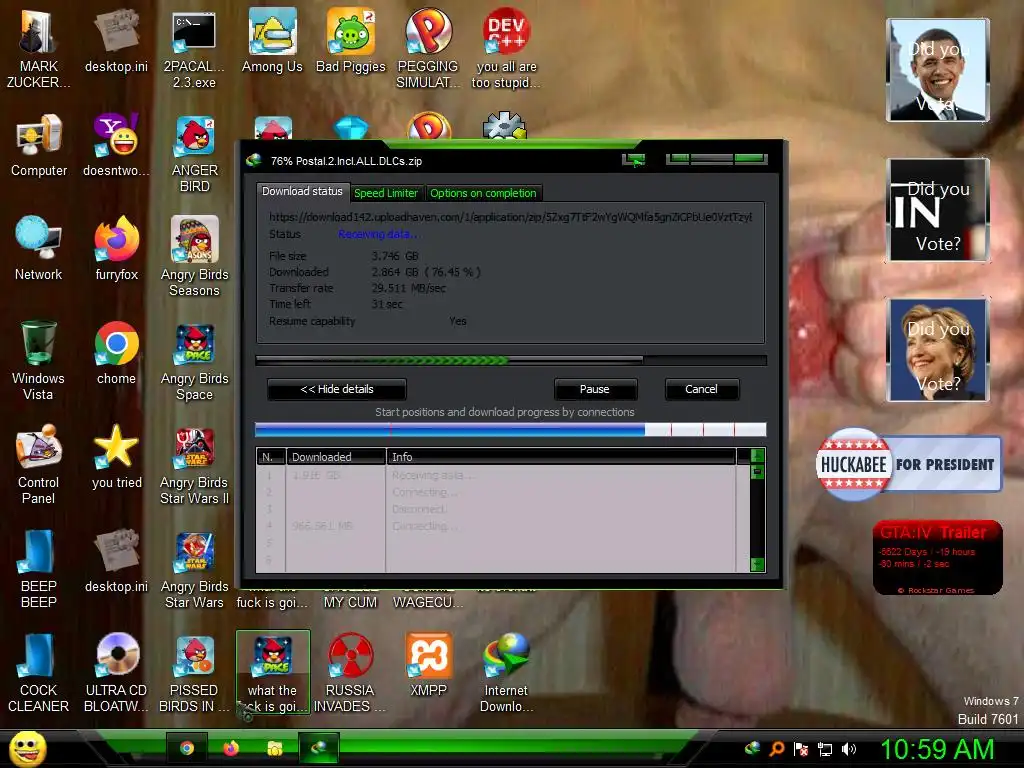Open the 2PACAL 2.3.exe console icon
1024x768 pixels.
194,49
